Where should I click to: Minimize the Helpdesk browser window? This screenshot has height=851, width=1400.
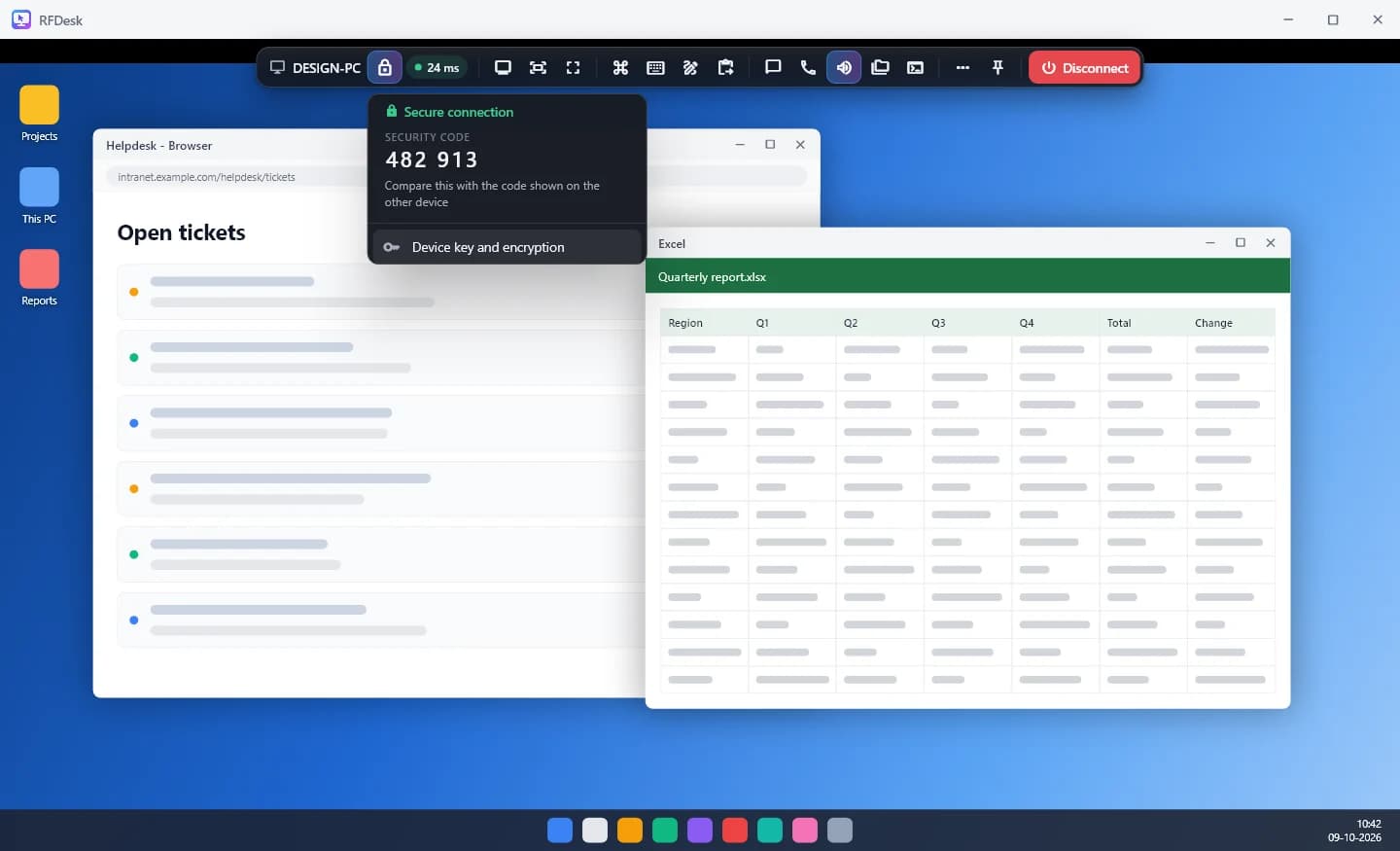click(x=740, y=145)
